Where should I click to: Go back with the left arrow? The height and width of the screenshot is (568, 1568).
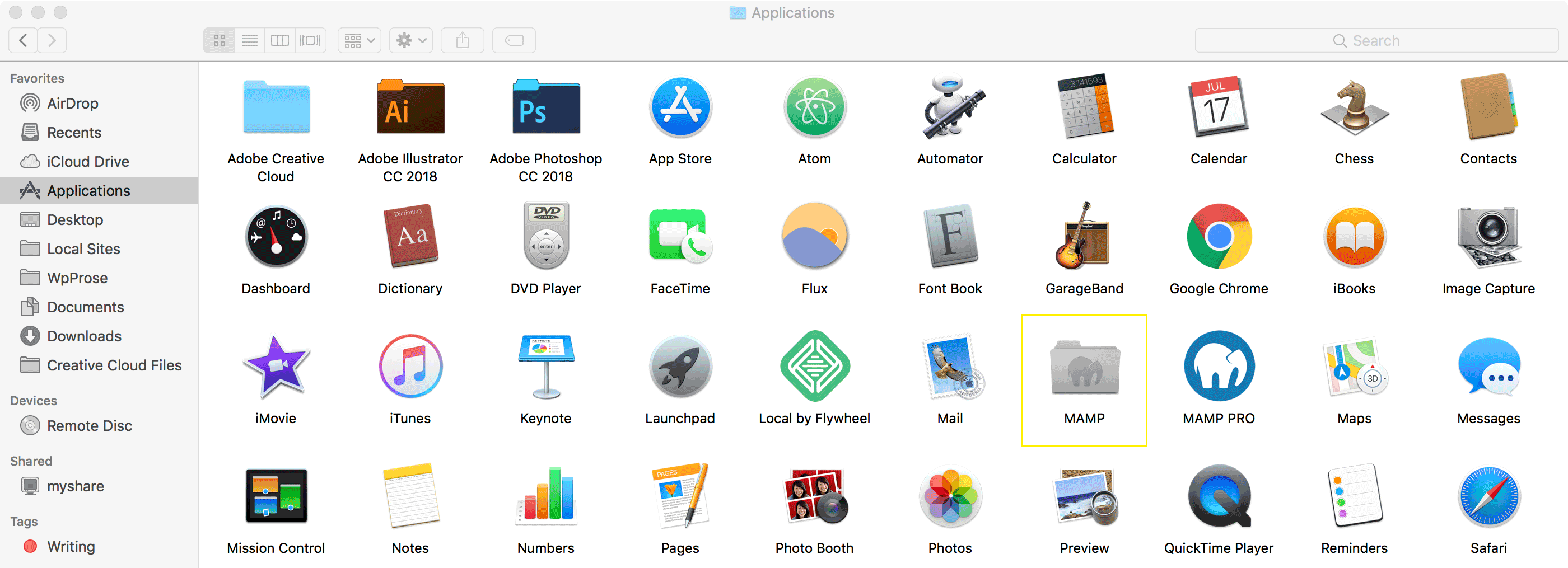coord(23,40)
